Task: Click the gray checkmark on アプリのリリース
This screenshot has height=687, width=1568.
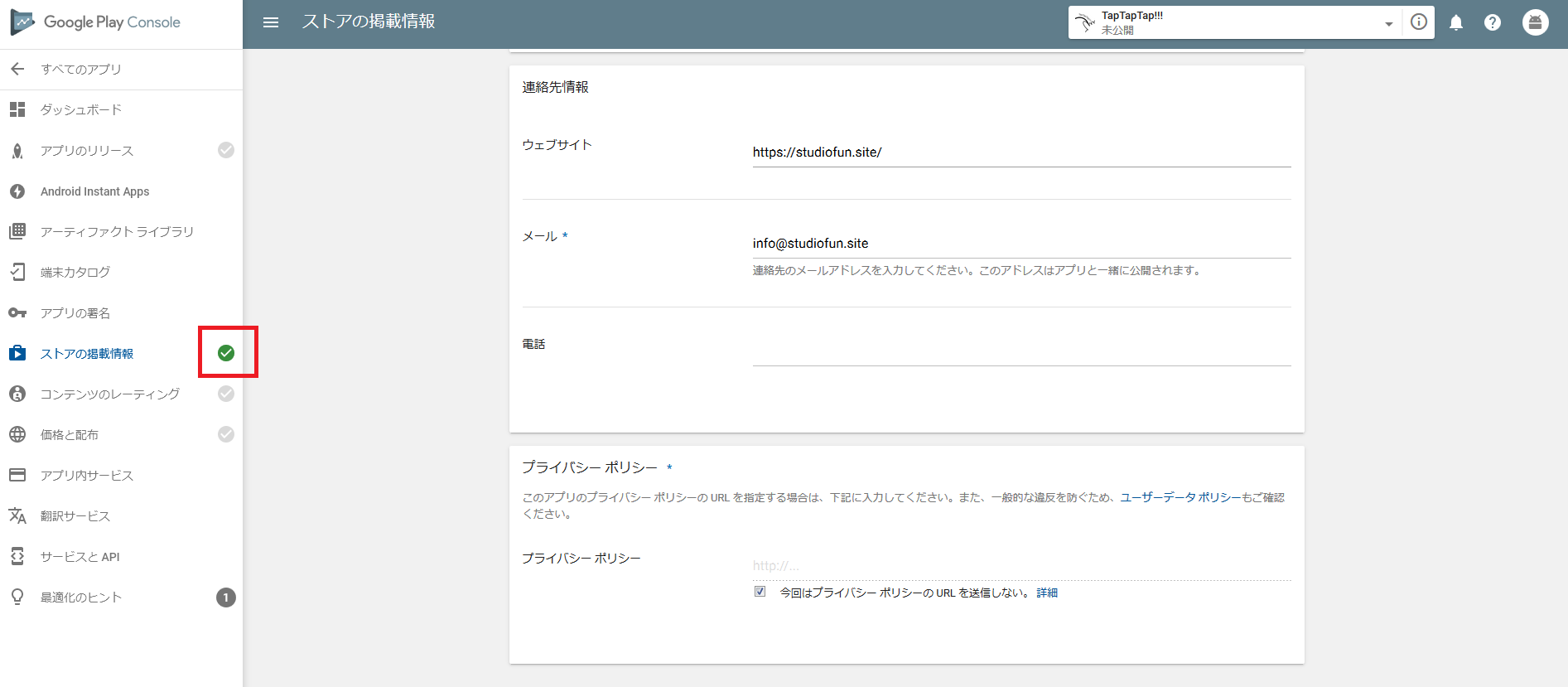Action: [226, 150]
